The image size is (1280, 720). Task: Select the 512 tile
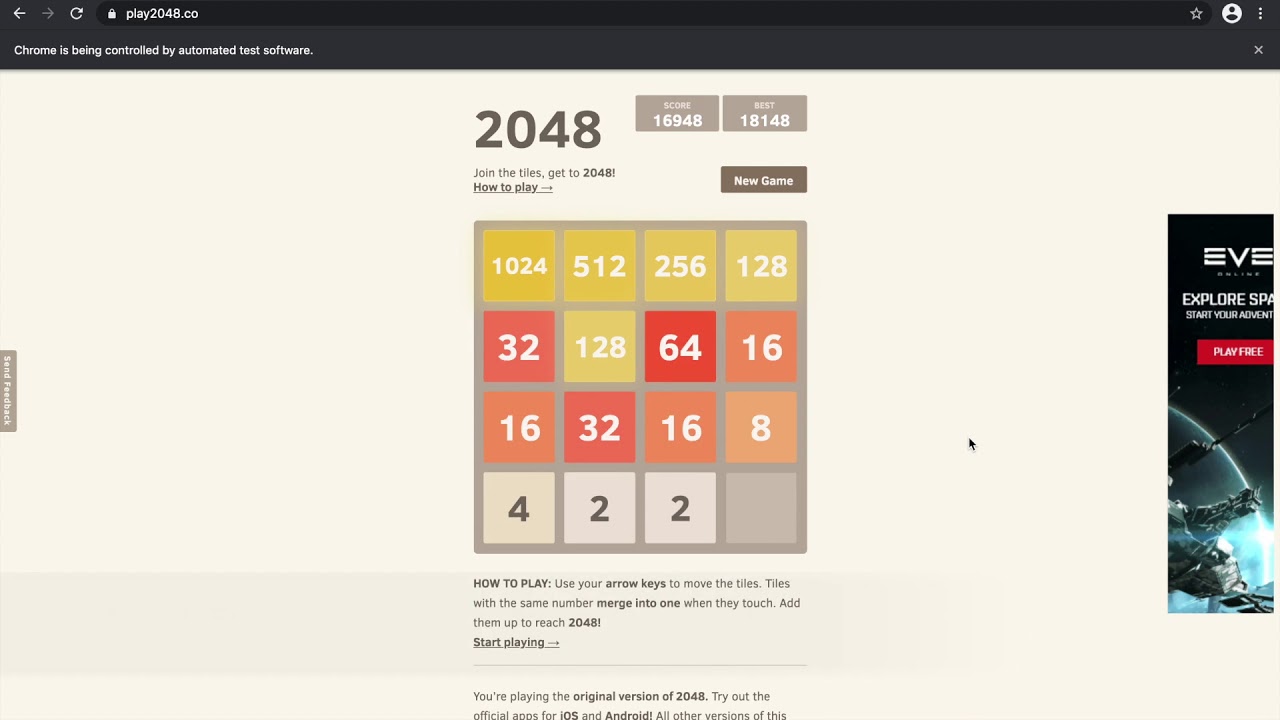coord(599,266)
